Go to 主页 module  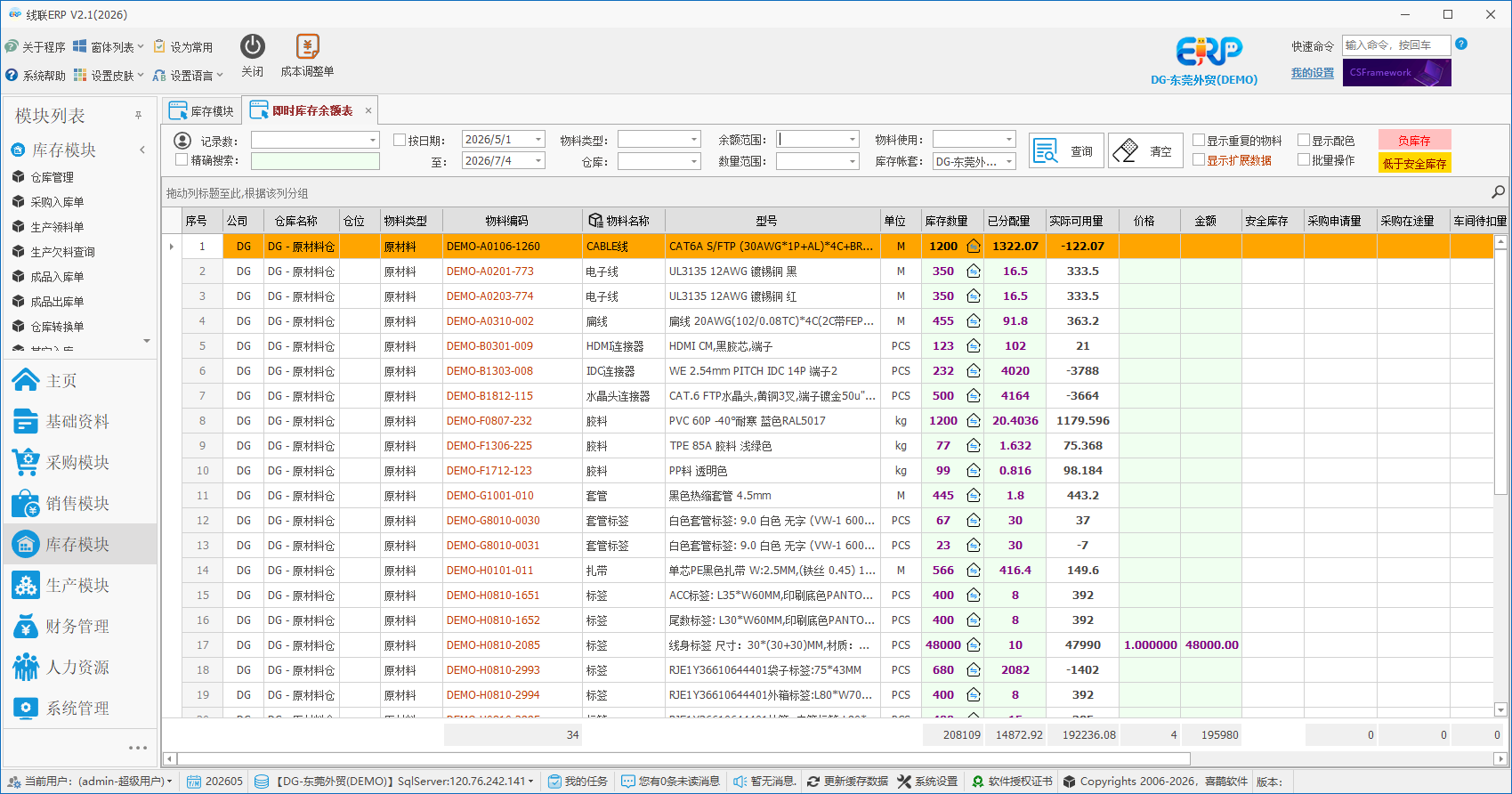pyautogui.click(x=80, y=381)
